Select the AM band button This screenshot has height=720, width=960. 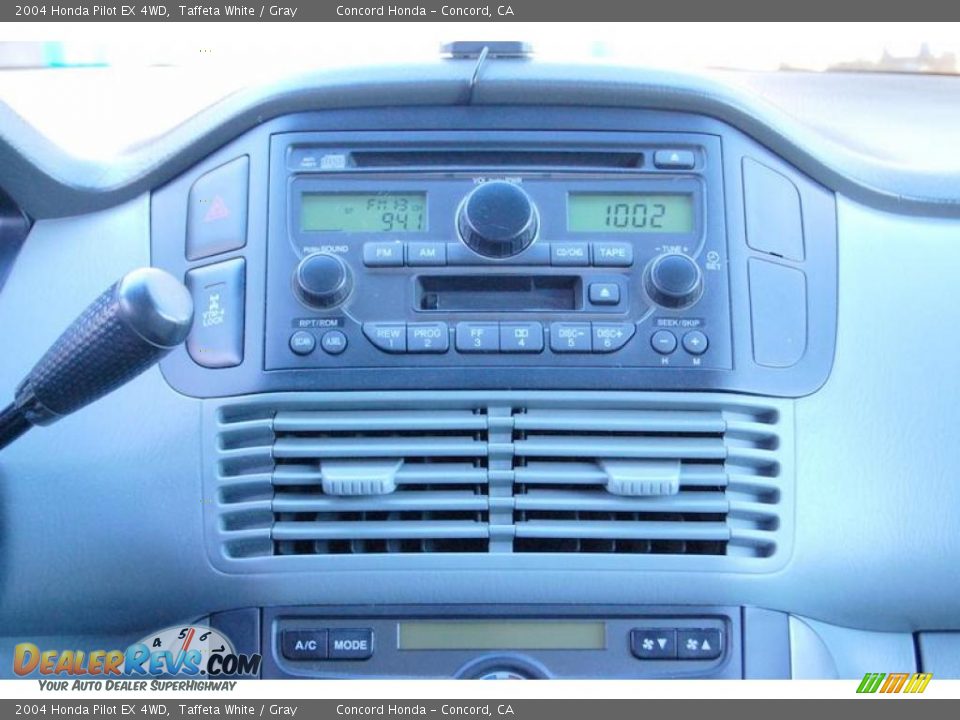tap(427, 252)
